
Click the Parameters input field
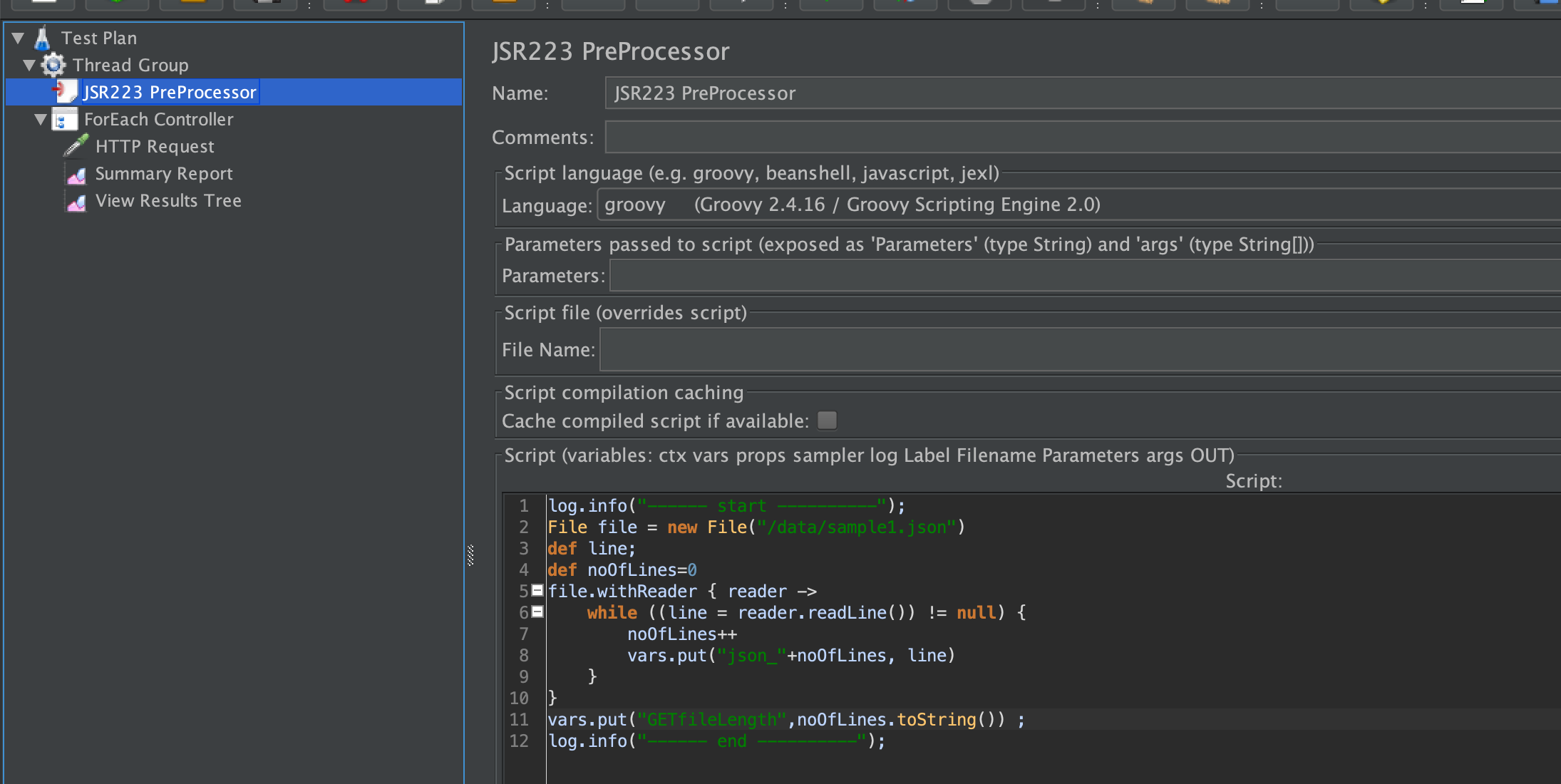tap(1085, 276)
